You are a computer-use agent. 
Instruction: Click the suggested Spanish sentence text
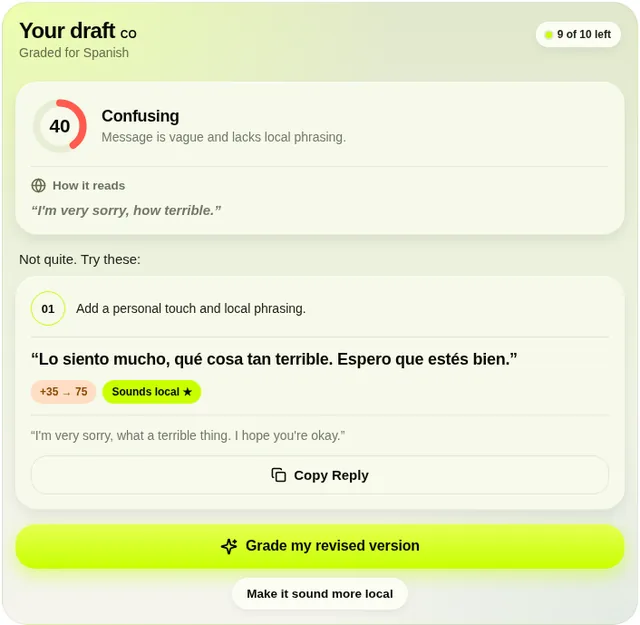click(274, 359)
